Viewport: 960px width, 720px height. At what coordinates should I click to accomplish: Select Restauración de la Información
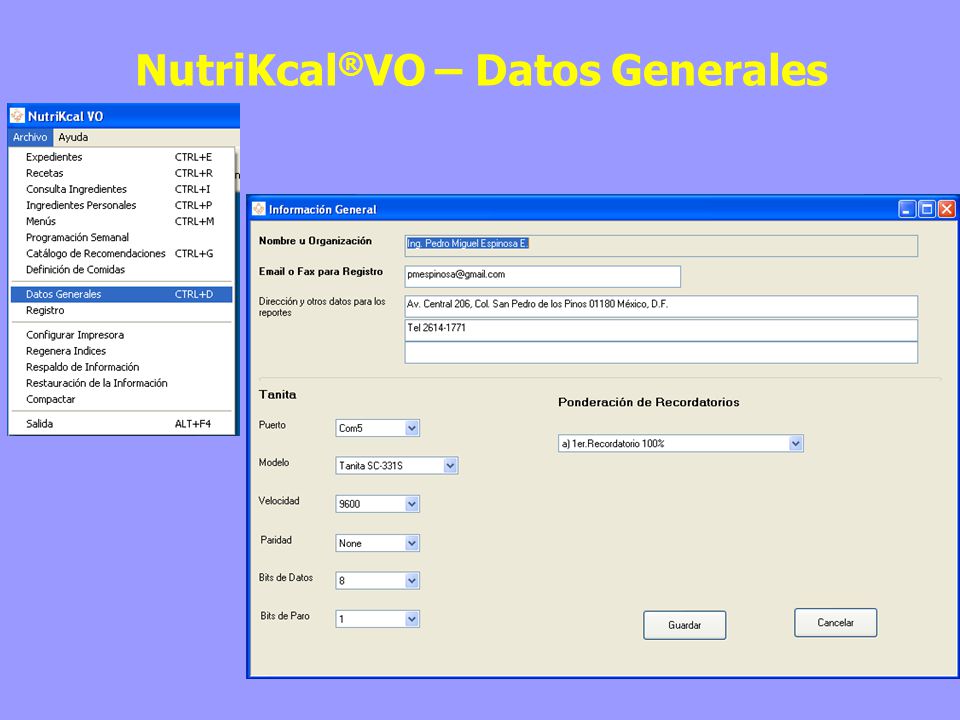coord(121,383)
